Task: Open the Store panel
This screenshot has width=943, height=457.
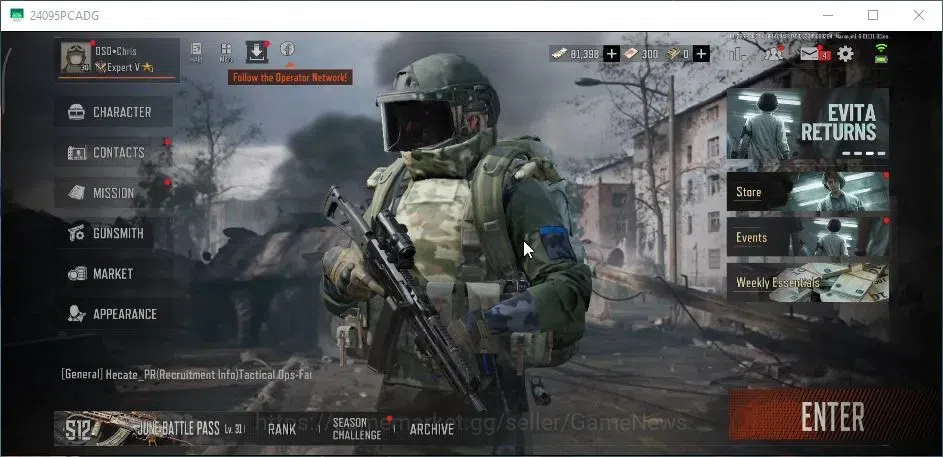Action: point(808,191)
